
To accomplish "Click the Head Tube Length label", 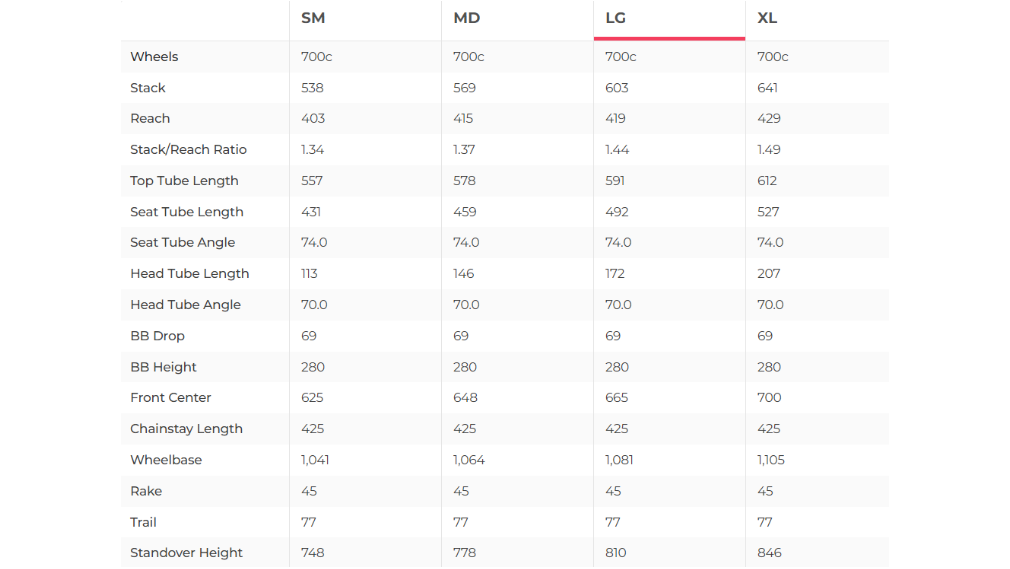I will (x=189, y=274).
